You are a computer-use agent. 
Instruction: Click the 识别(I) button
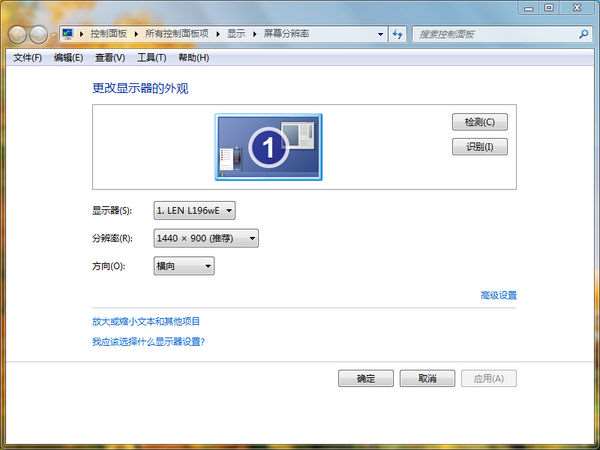480,147
